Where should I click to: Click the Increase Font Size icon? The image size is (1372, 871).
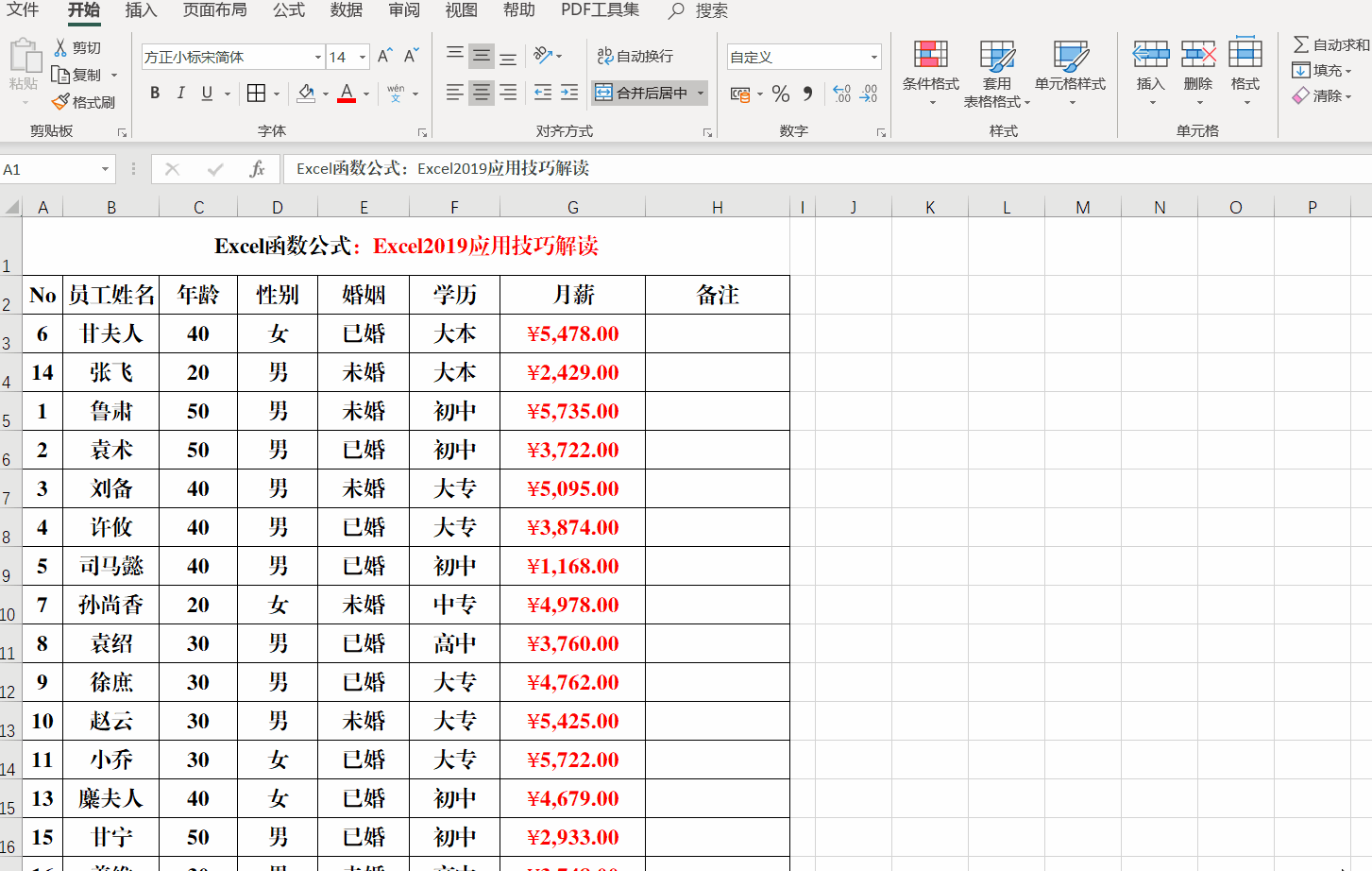point(384,57)
